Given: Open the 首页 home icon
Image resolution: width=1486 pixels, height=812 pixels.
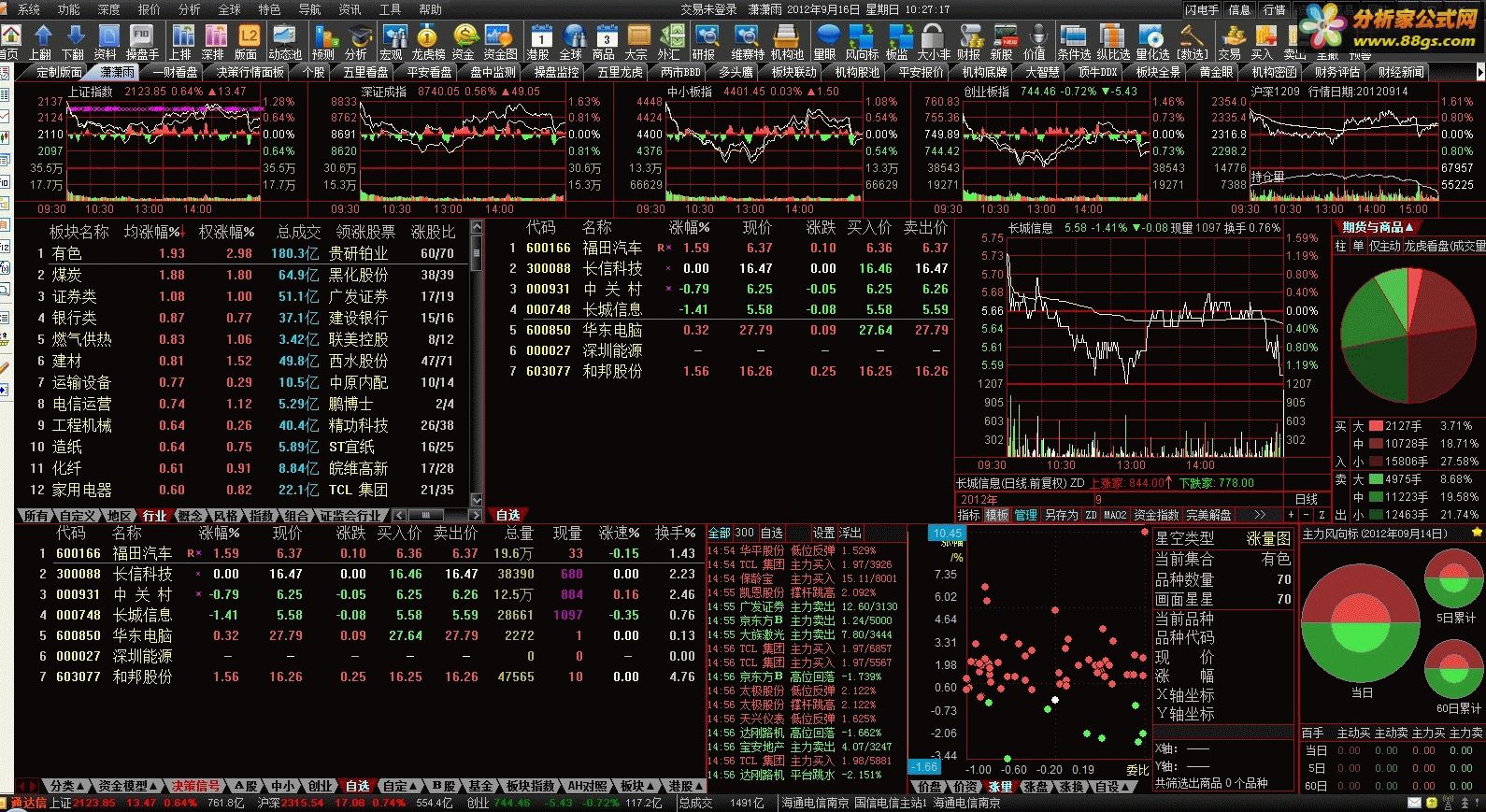Looking at the screenshot, I should tap(10, 42).
